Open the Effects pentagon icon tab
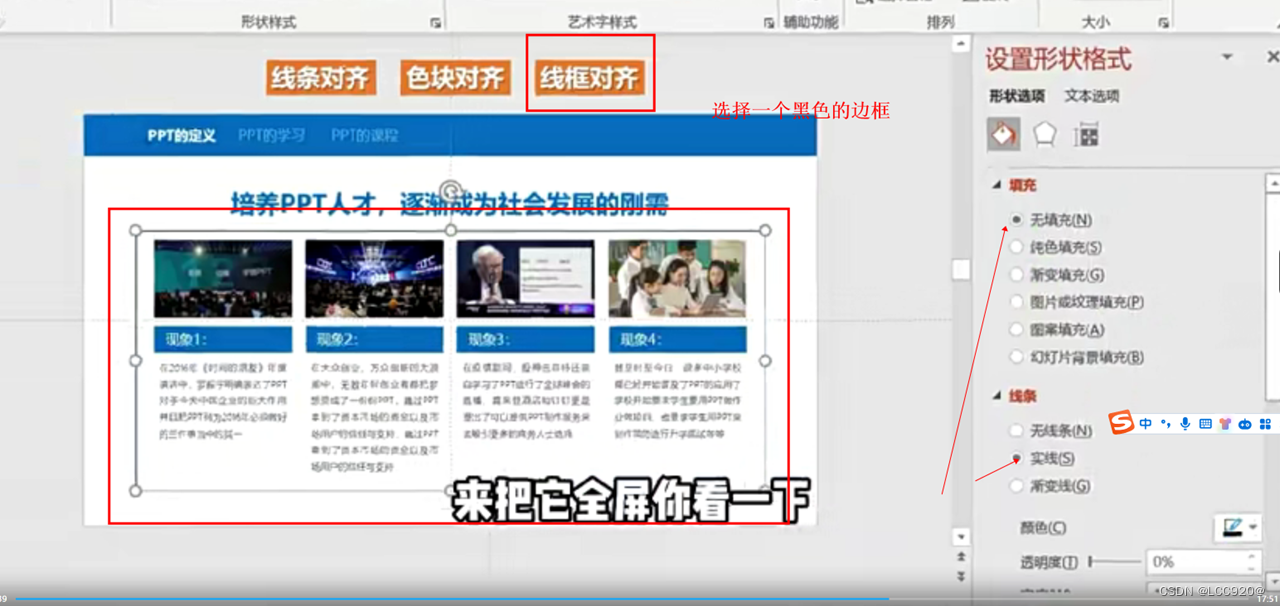This screenshot has height=606, width=1280. (x=1045, y=134)
